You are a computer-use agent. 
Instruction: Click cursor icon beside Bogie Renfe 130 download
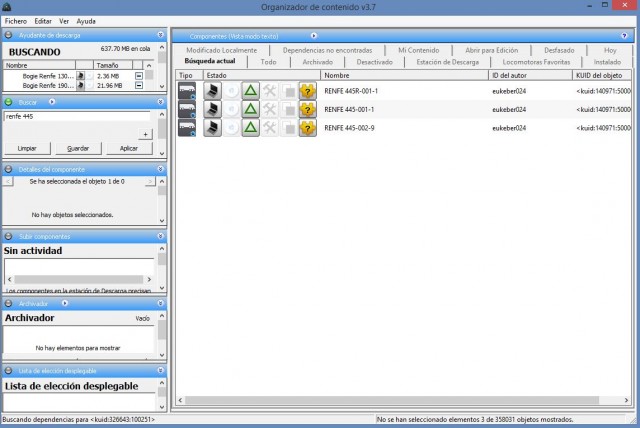[80, 88]
